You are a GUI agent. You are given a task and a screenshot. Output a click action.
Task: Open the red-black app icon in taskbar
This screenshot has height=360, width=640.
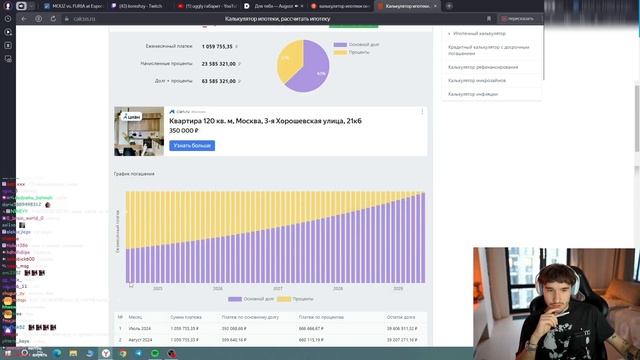(172, 353)
